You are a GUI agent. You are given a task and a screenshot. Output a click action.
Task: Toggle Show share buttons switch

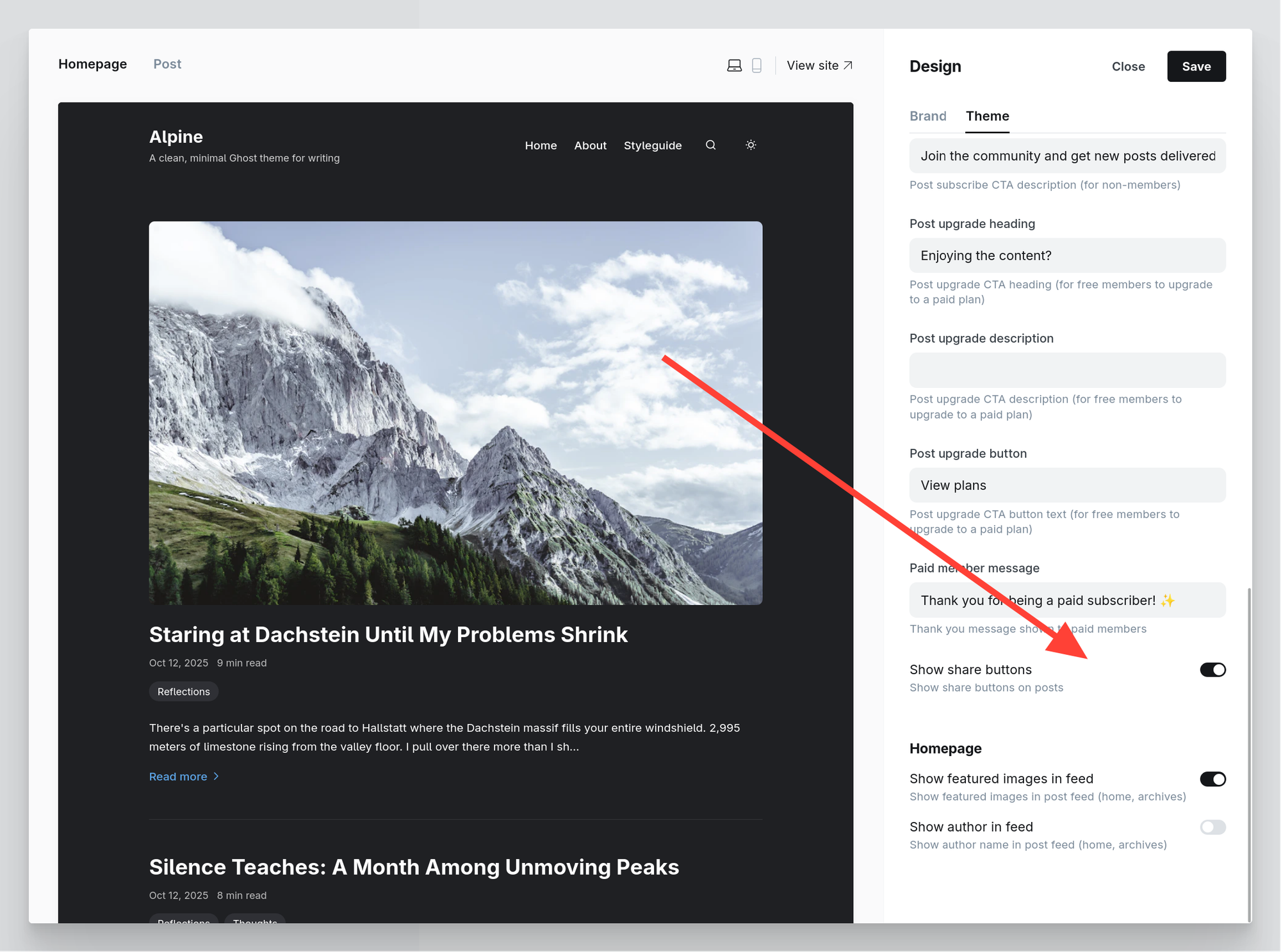[x=1212, y=670]
